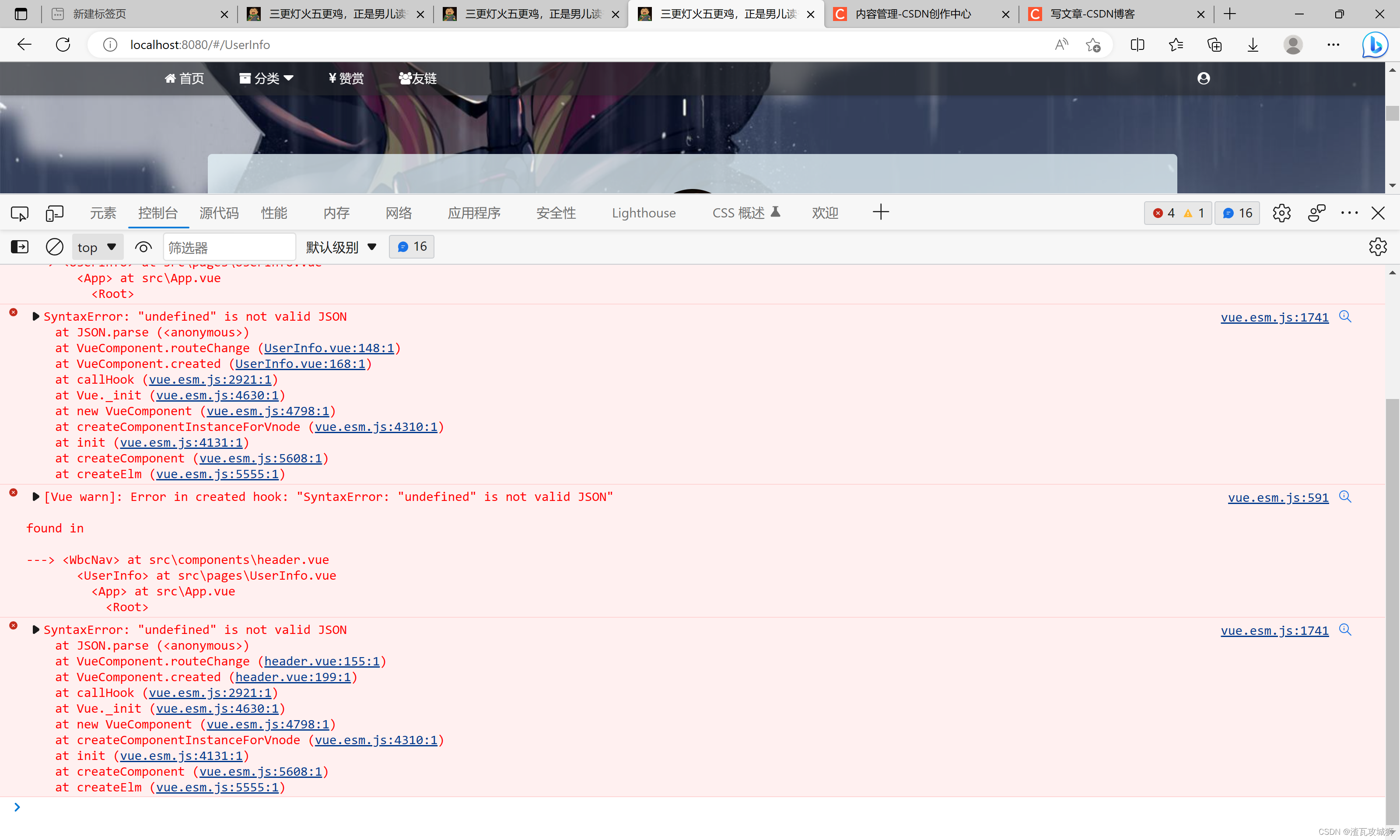Open 安全性 tab
The height and width of the screenshot is (840, 1400).
[556, 213]
